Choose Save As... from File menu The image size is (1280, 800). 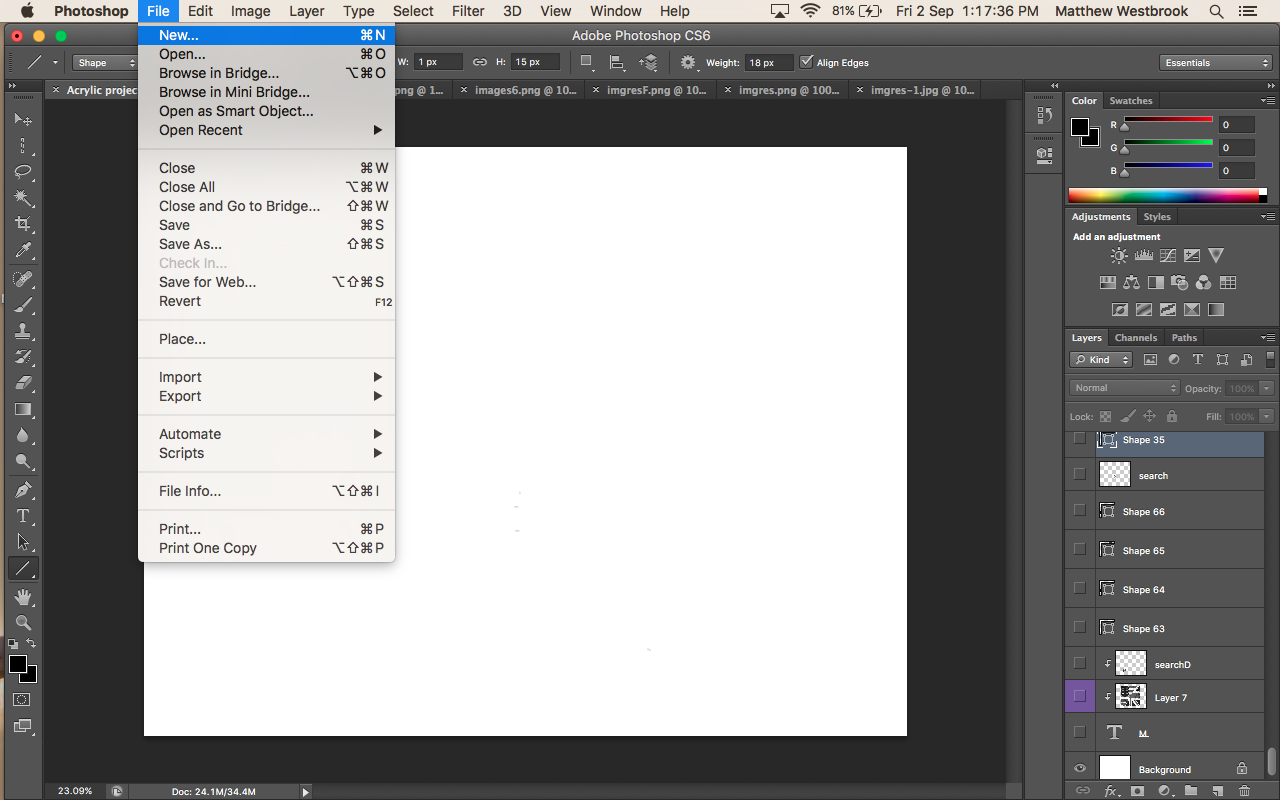[267, 244]
